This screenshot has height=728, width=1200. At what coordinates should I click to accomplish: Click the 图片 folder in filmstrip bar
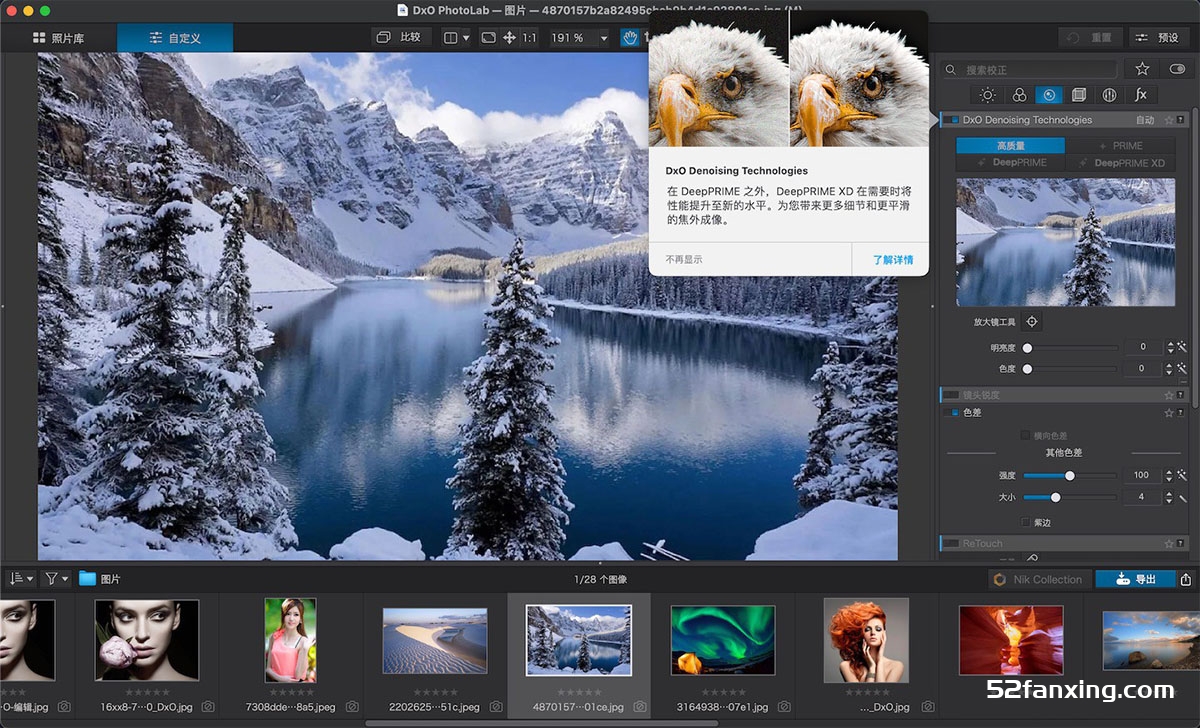(x=100, y=578)
